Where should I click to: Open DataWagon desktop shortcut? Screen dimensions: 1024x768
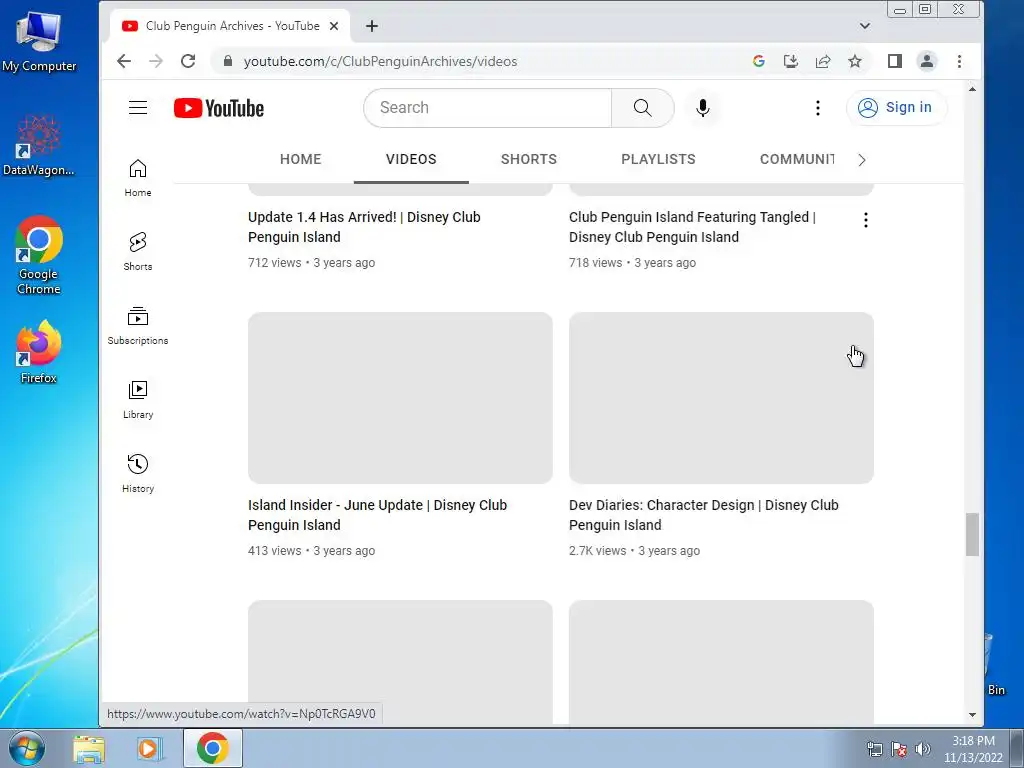39,145
